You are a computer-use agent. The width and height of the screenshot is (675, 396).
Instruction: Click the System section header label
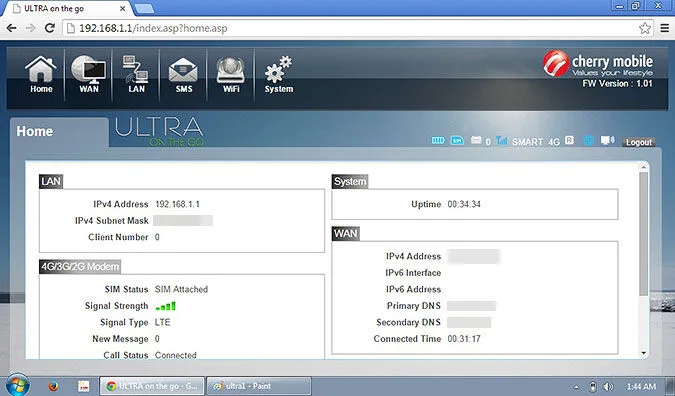click(350, 182)
